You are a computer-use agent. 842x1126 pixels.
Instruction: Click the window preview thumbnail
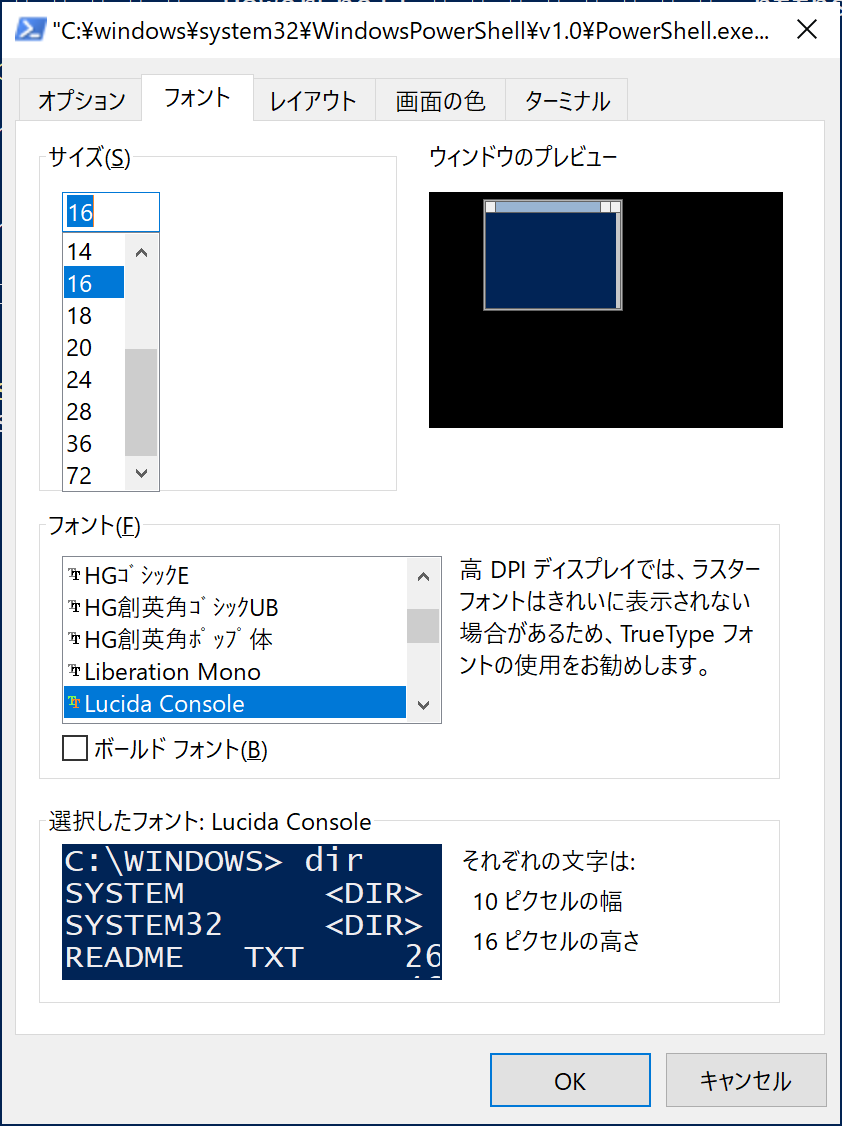tap(606, 310)
